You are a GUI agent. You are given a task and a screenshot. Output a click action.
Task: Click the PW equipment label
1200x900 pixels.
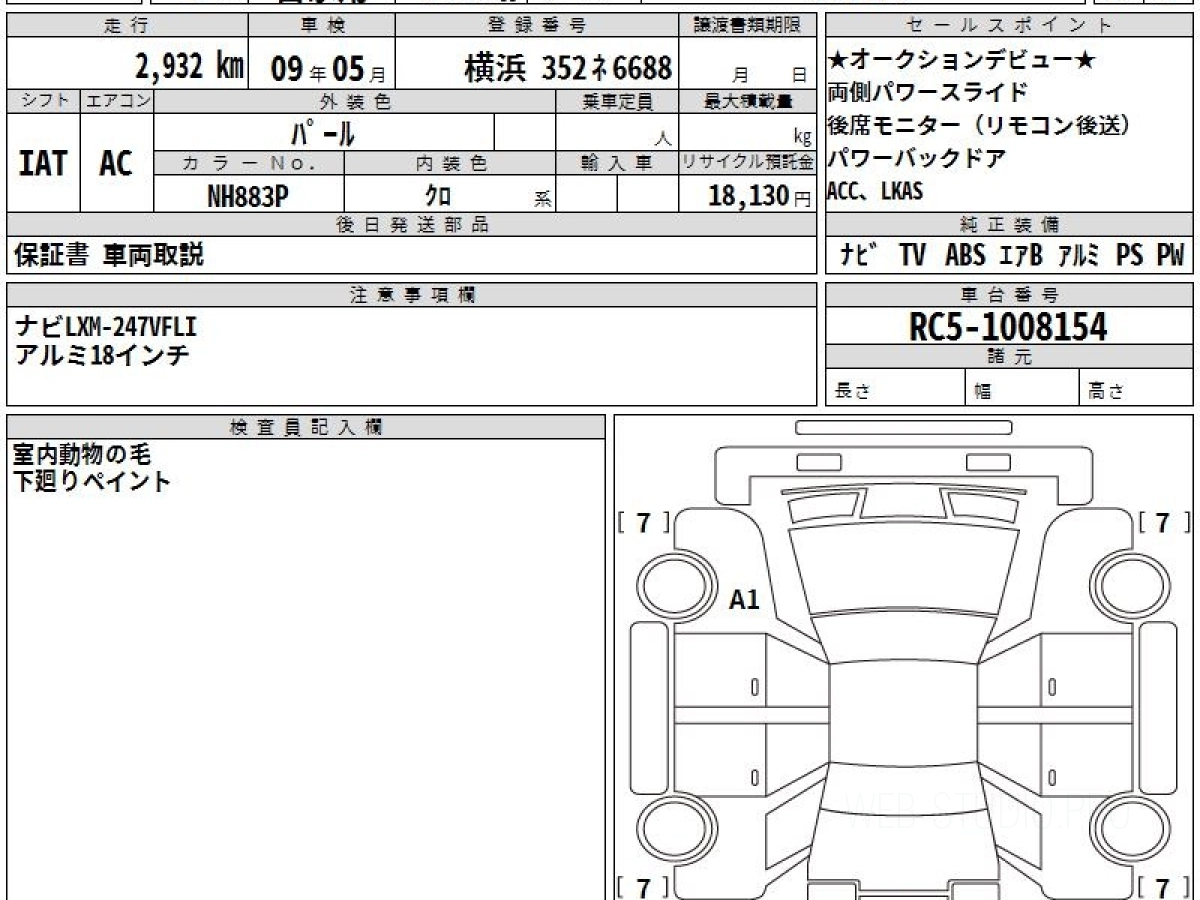point(1169,256)
